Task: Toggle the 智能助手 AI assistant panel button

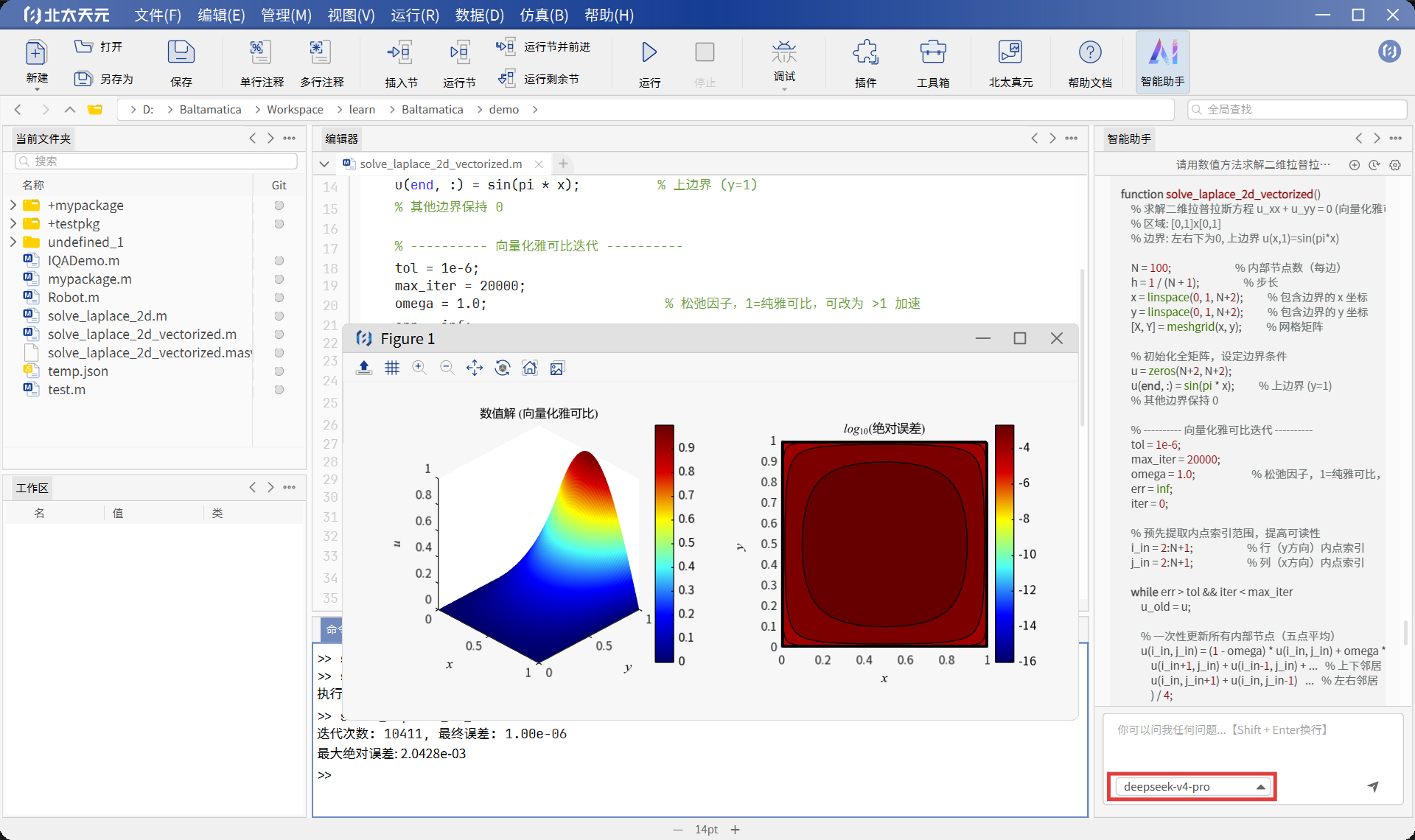Action: click(x=1162, y=60)
